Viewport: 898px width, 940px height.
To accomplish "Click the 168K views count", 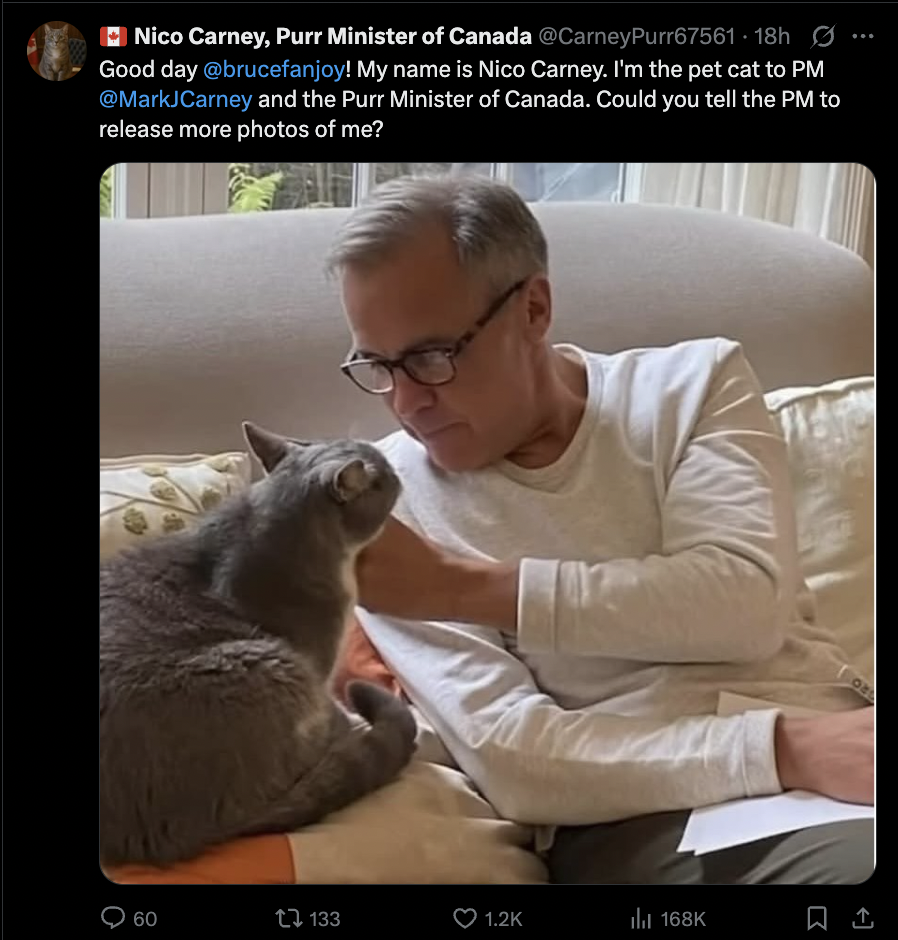I will pos(683,919).
